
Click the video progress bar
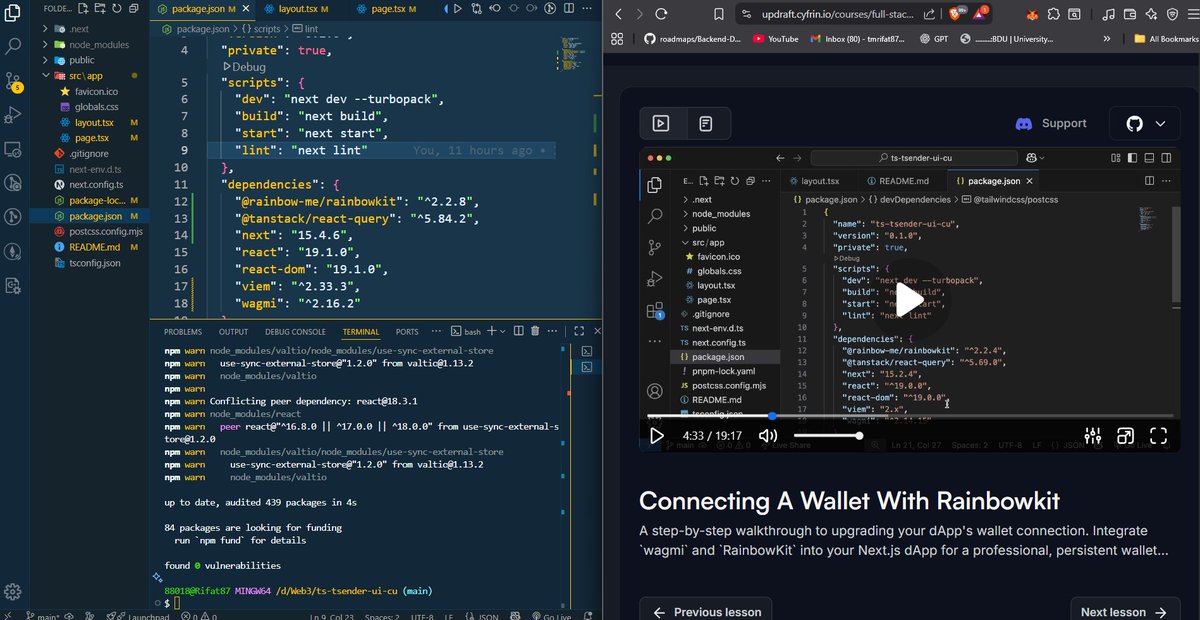point(910,416)
